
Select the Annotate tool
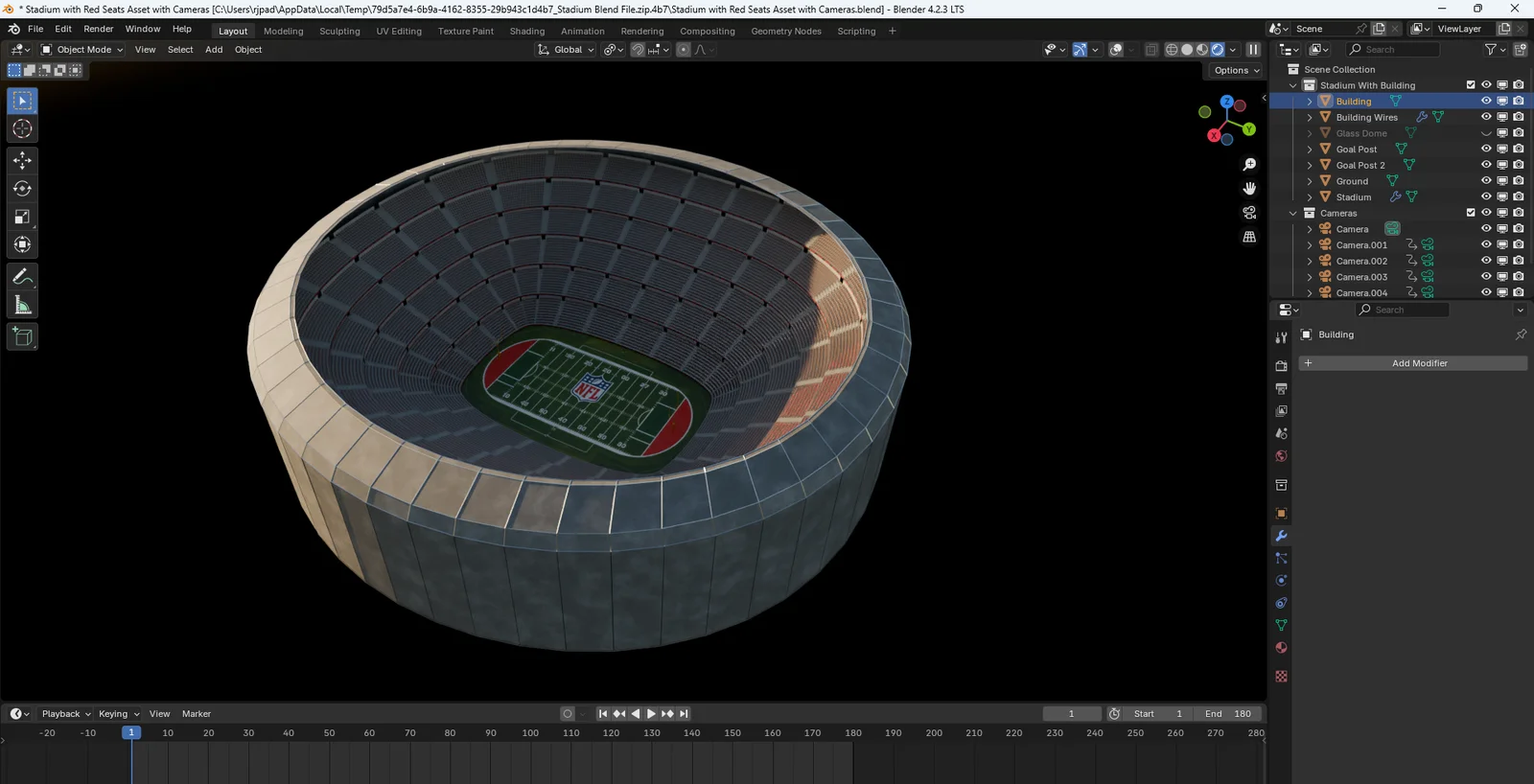[22, 277]
